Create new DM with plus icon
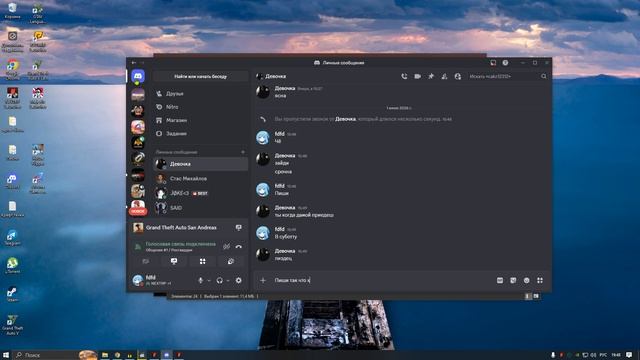 point(243,152)
